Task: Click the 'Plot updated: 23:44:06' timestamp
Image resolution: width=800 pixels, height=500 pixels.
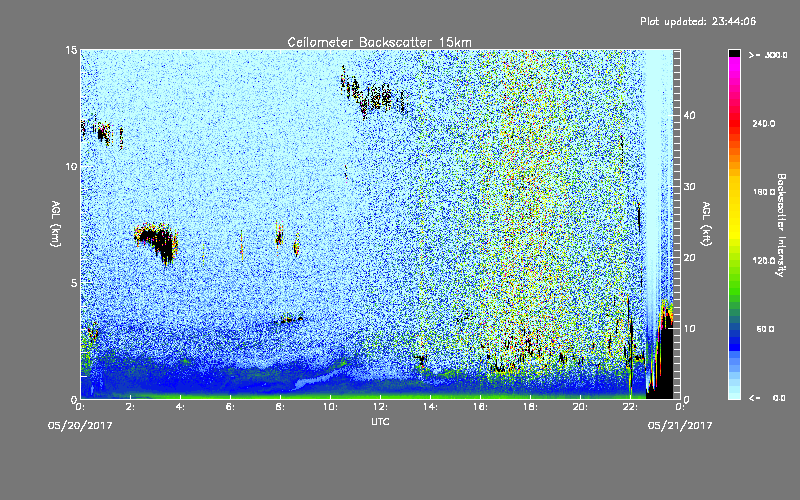Action: [698, 21]
